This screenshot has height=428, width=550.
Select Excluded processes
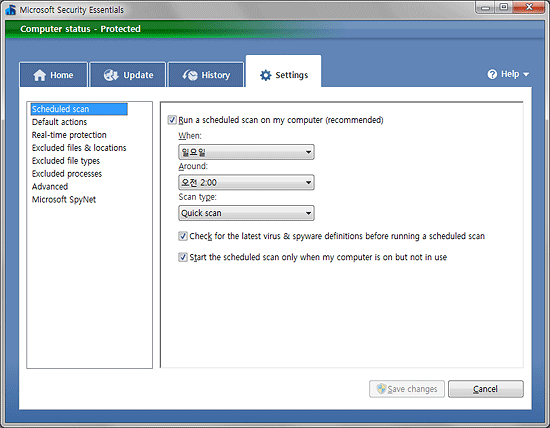(x=67, y=174)
